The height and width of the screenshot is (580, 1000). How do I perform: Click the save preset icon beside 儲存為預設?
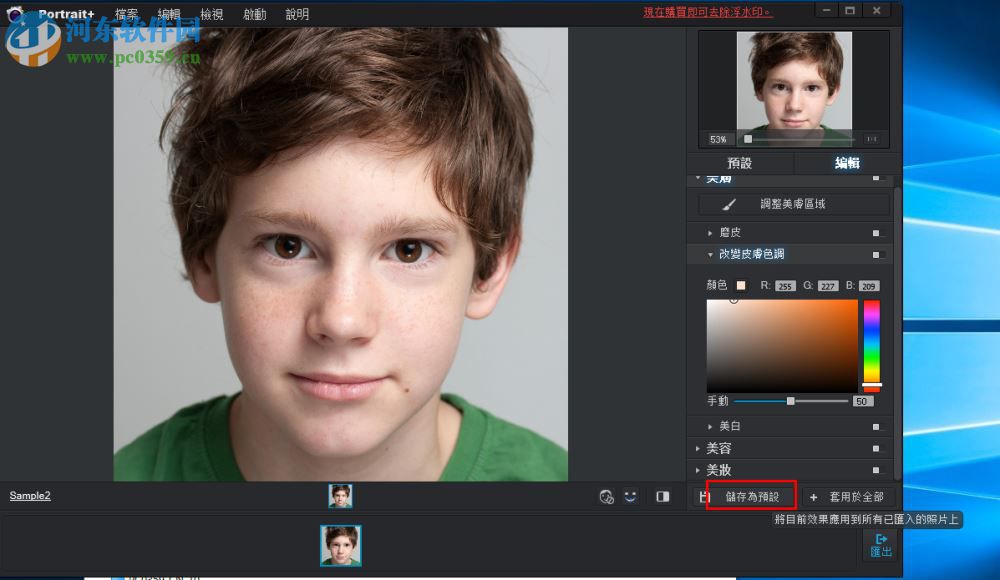click(x=703, y=496)
